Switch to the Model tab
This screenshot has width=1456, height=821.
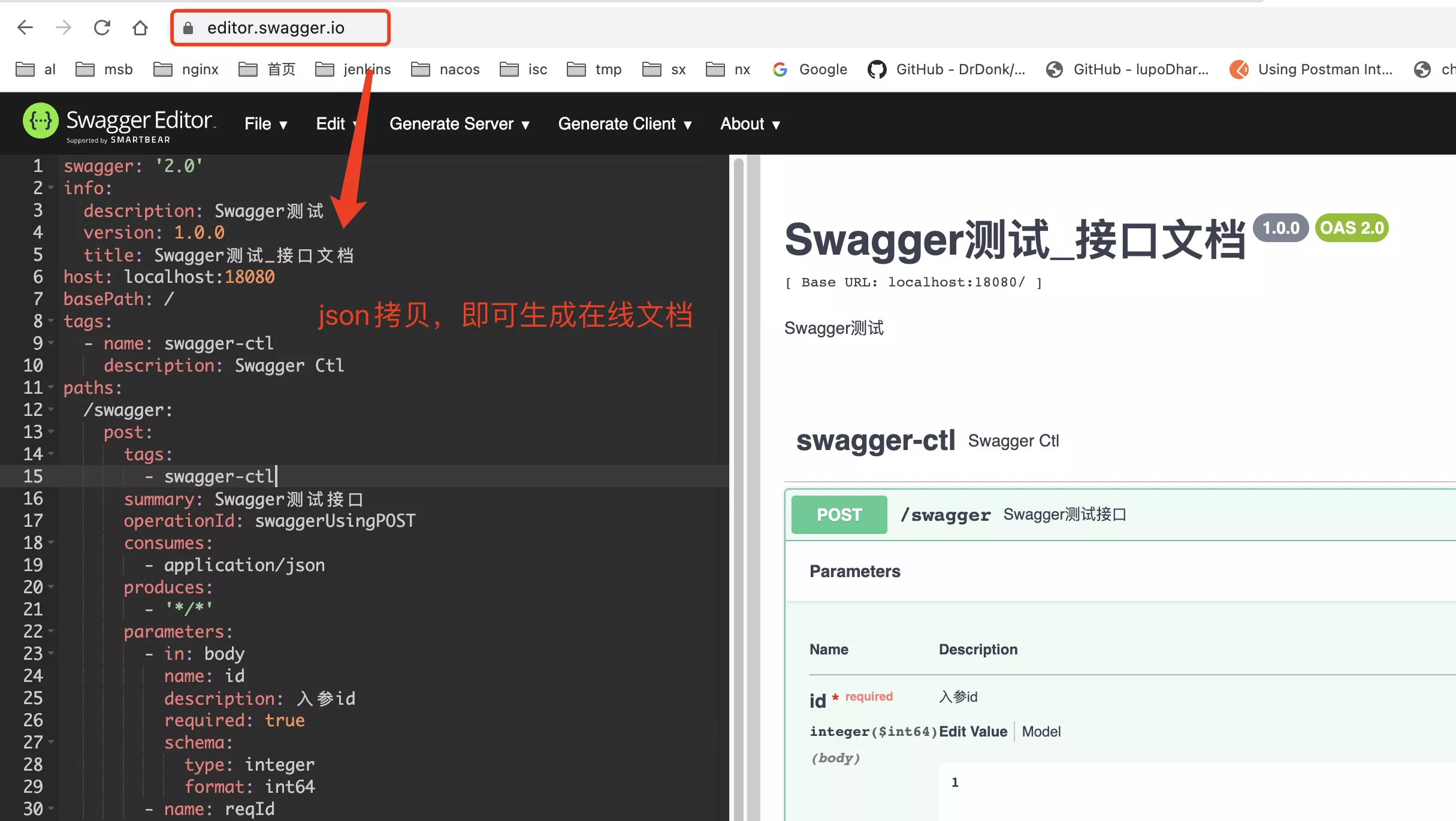[1041, 732]
